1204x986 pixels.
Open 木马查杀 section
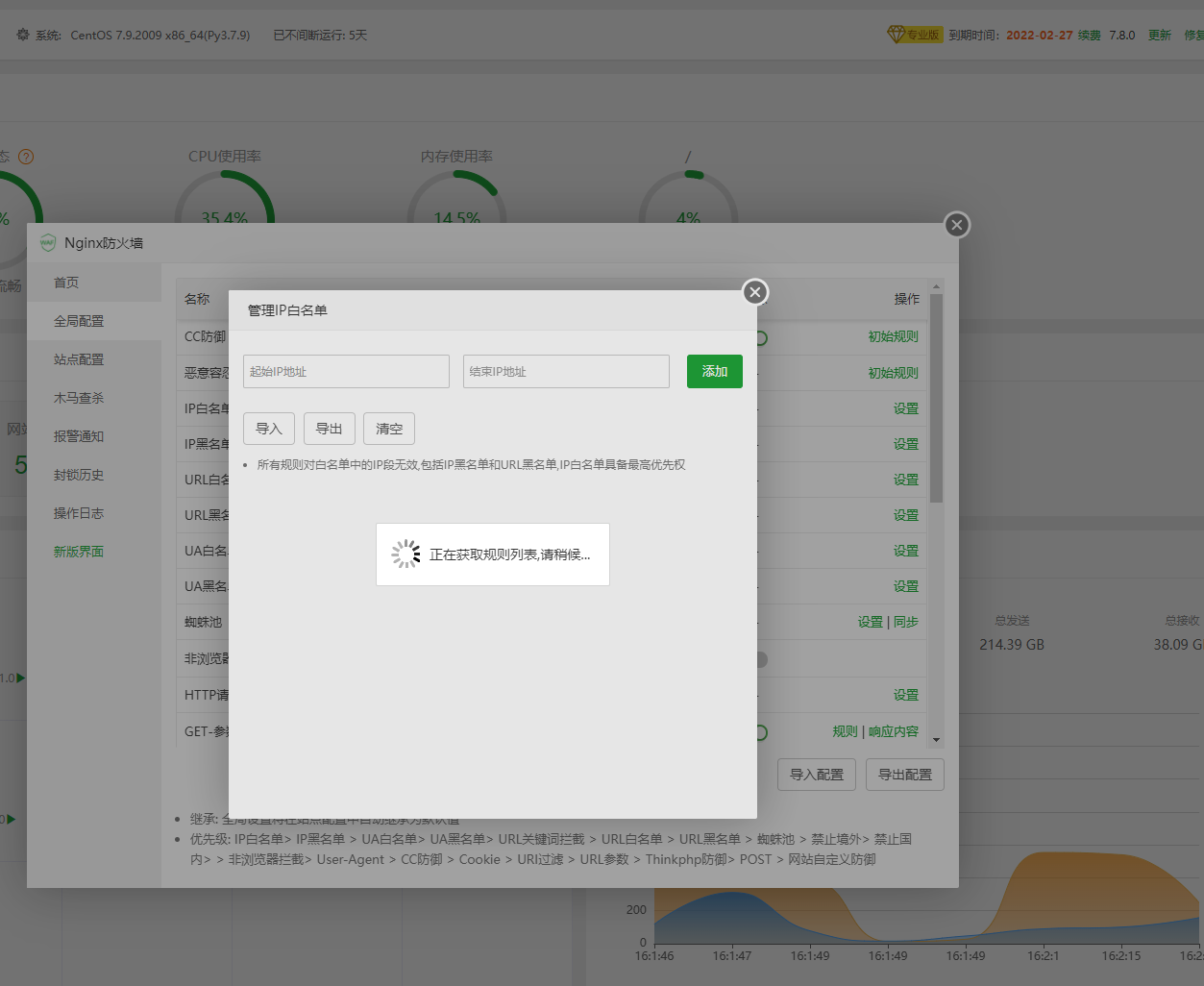tap(94, 398)
